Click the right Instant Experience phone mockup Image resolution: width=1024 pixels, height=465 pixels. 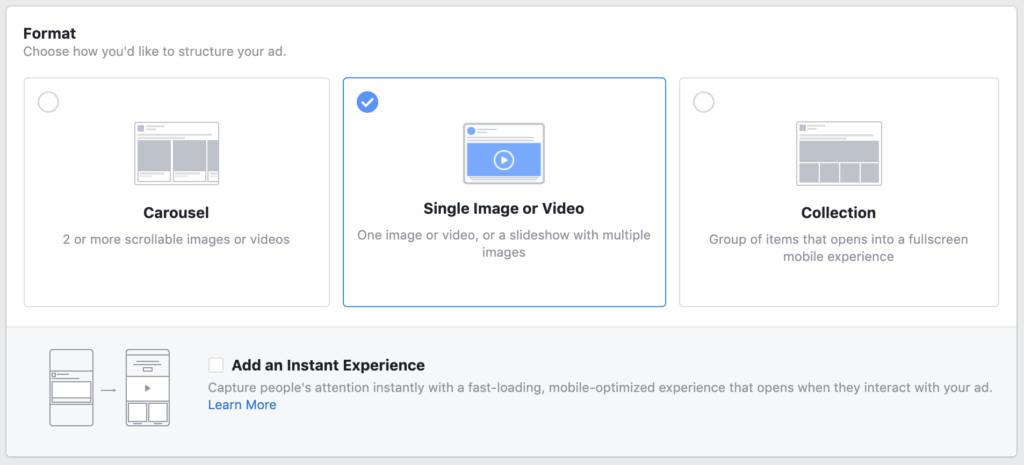(147, 388)
